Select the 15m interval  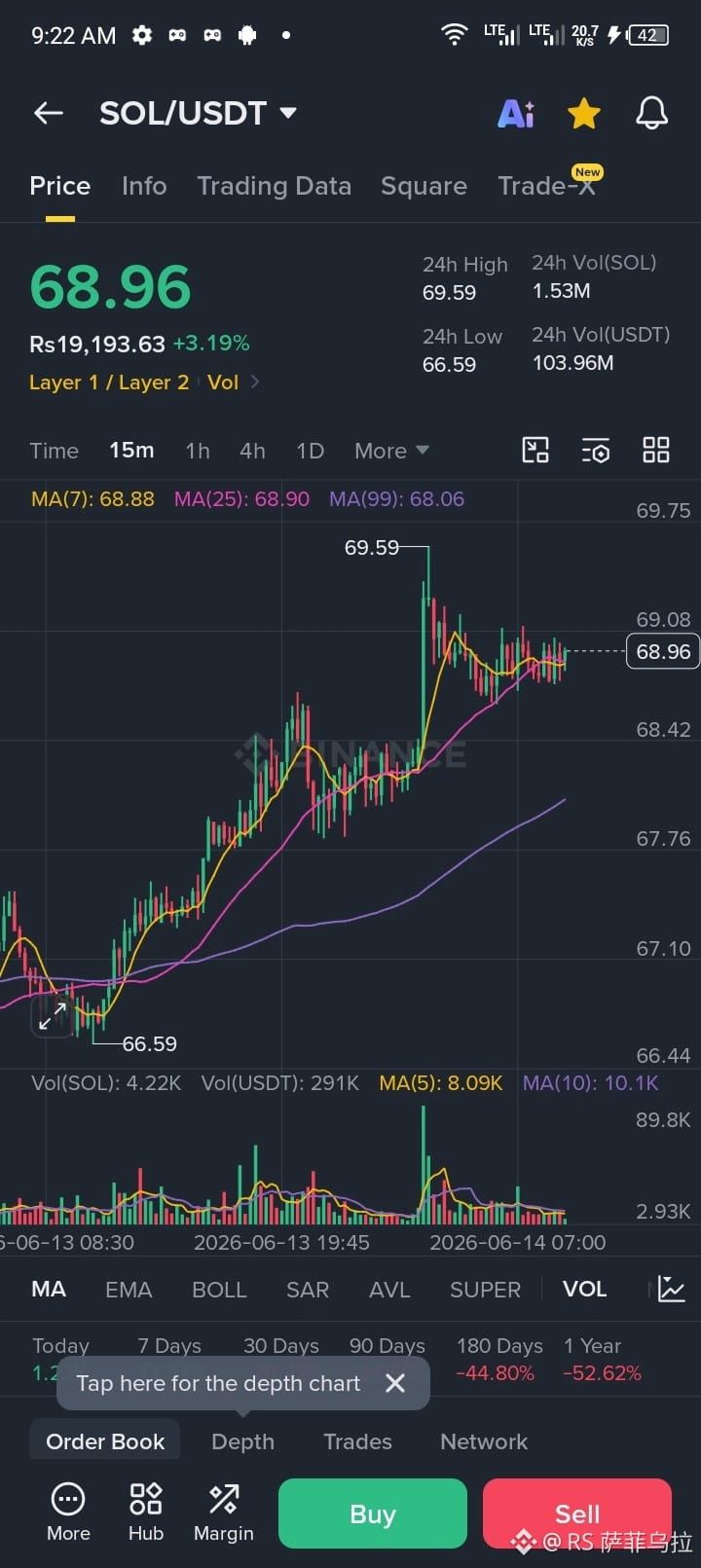coord(131,451)
